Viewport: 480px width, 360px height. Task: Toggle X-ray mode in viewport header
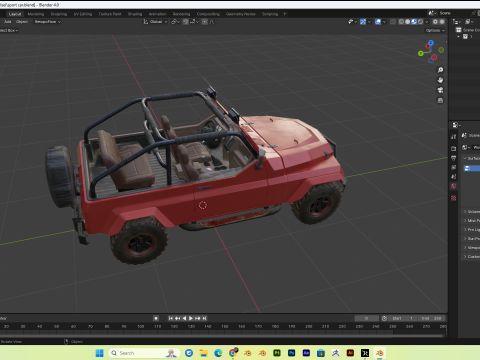click(393, 22)
